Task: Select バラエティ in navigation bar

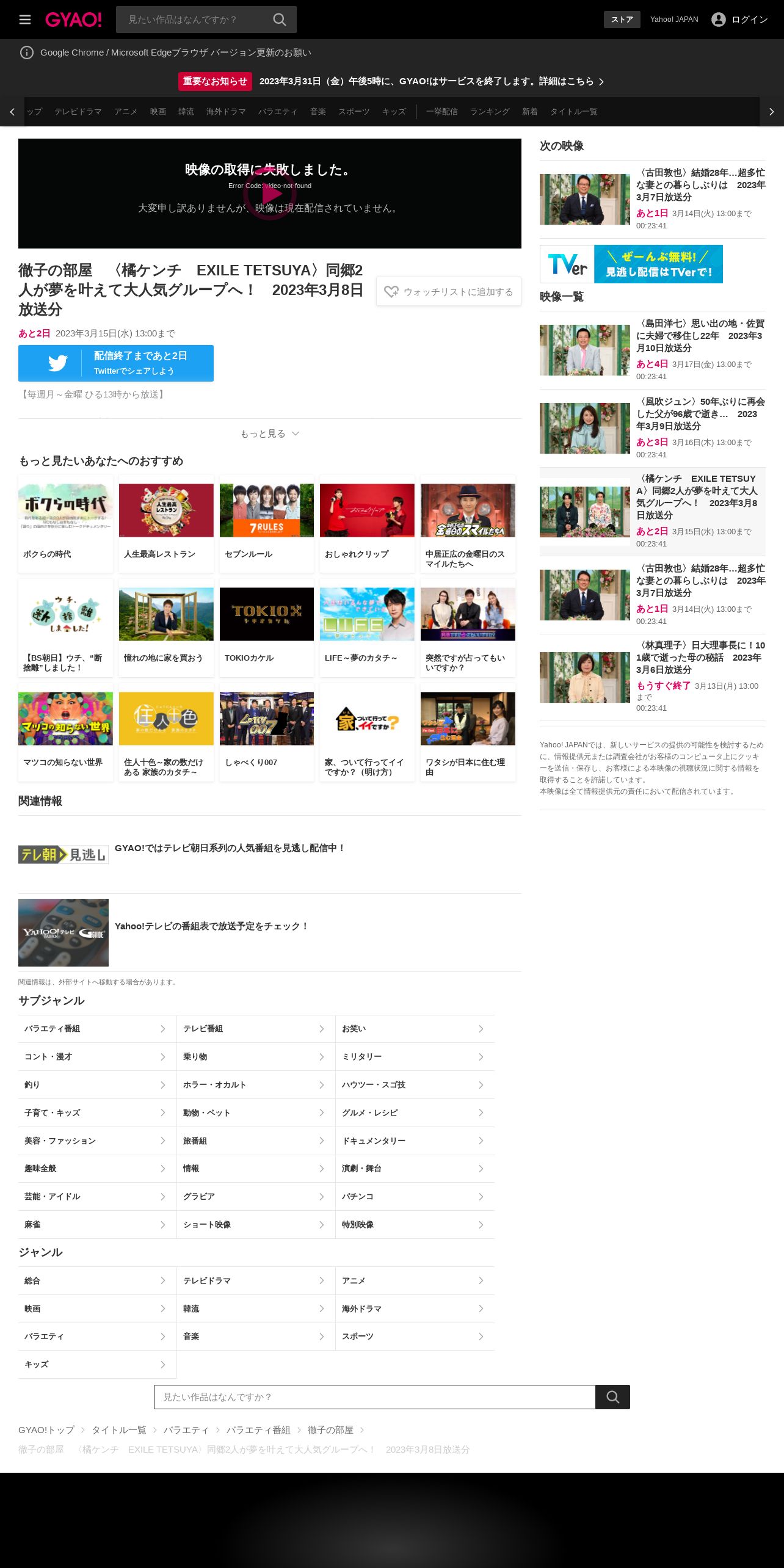Action: point(278,112)
